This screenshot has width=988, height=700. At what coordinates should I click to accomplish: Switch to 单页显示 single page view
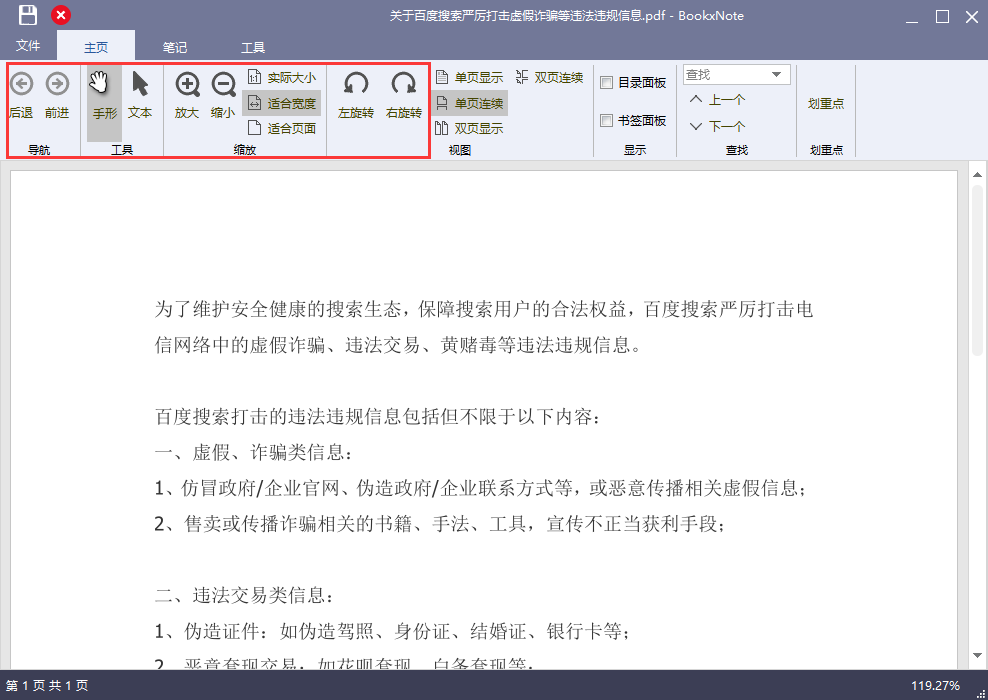pos(469,77)
